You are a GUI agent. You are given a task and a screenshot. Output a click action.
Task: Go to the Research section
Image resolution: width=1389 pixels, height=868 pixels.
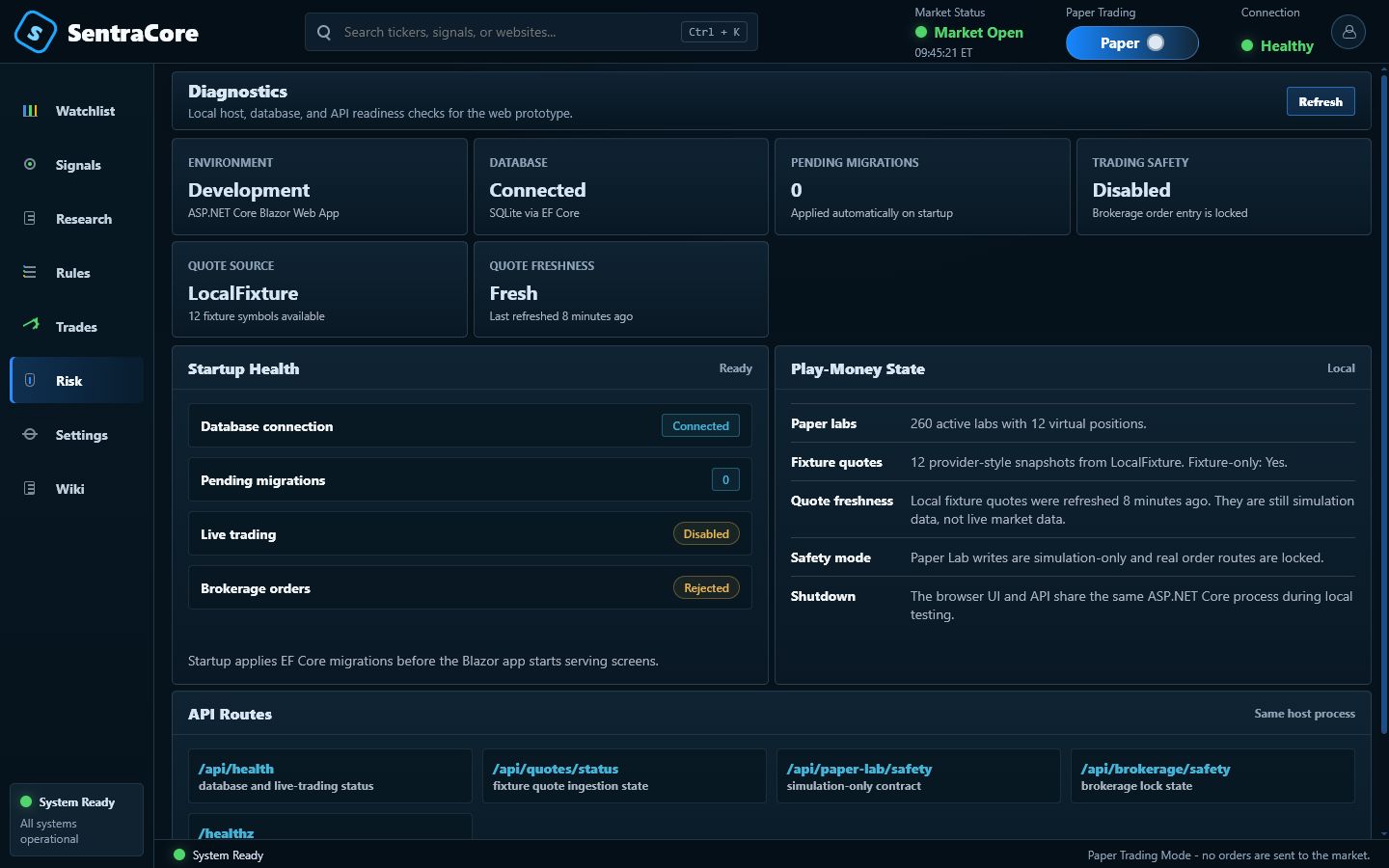(77, 219)
